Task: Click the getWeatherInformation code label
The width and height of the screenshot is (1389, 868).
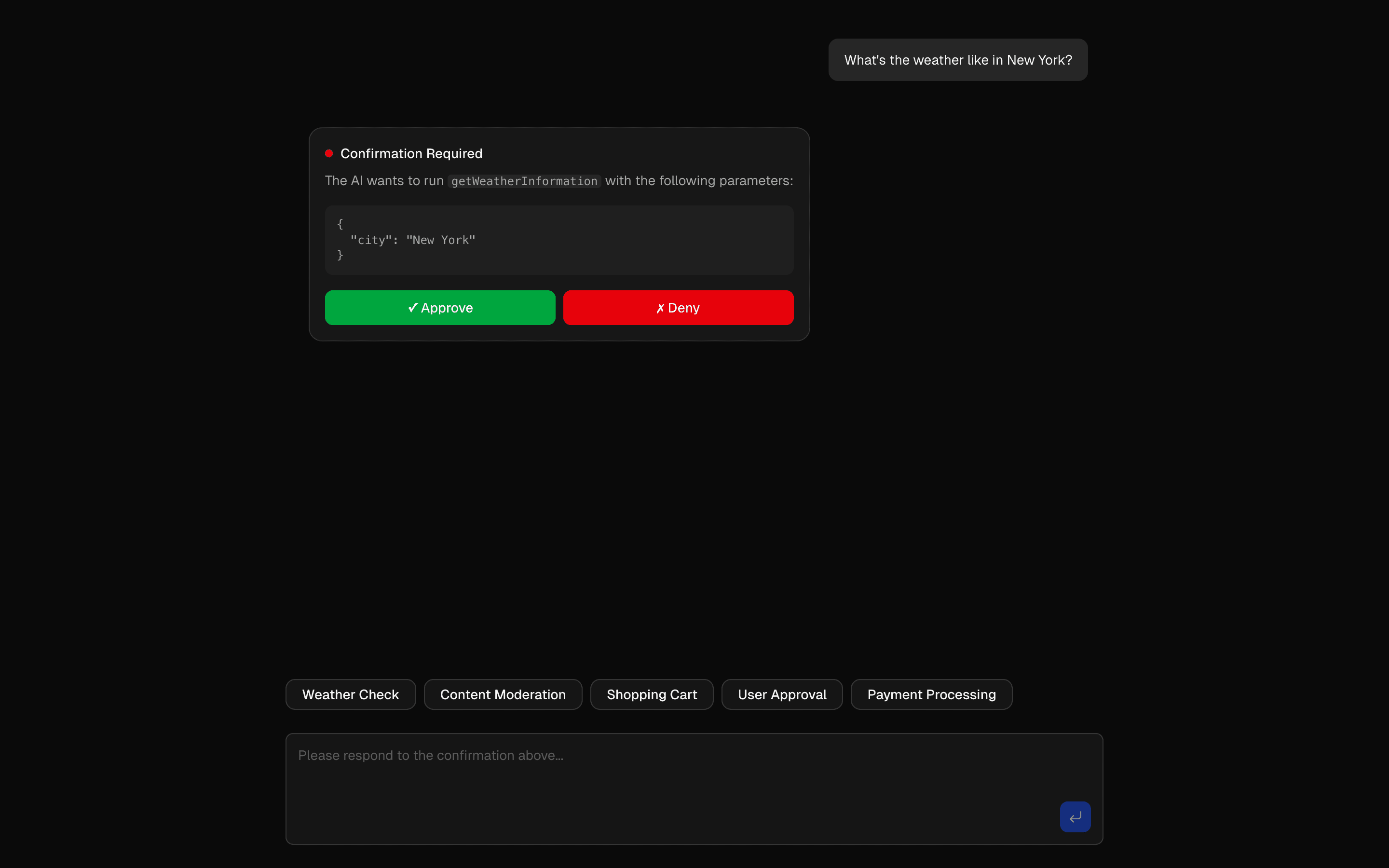Action: (523, 181)
